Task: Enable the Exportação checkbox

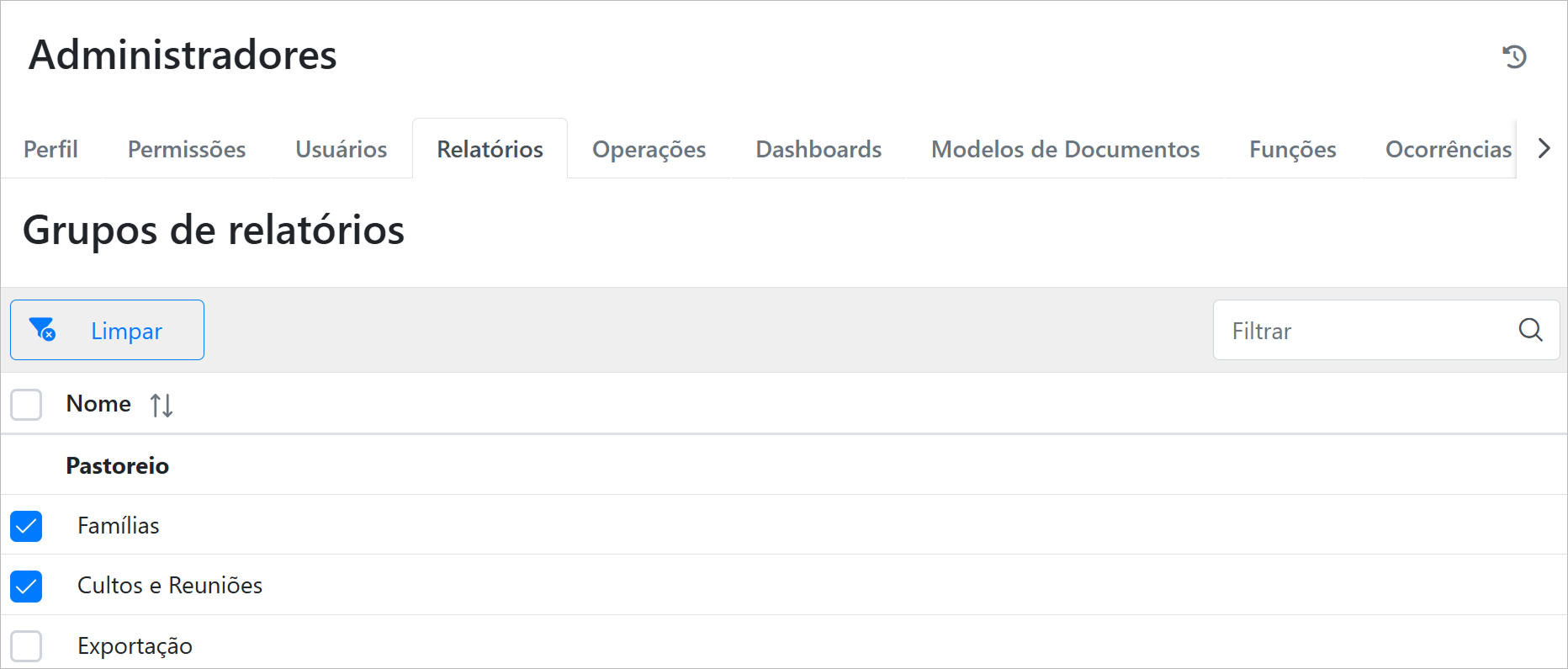Action: 26,646
